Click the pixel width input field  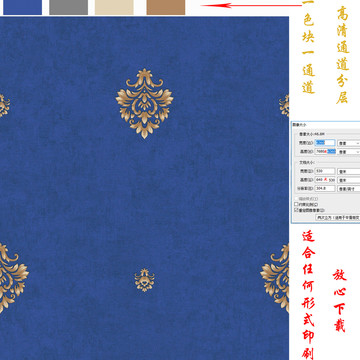325,143
